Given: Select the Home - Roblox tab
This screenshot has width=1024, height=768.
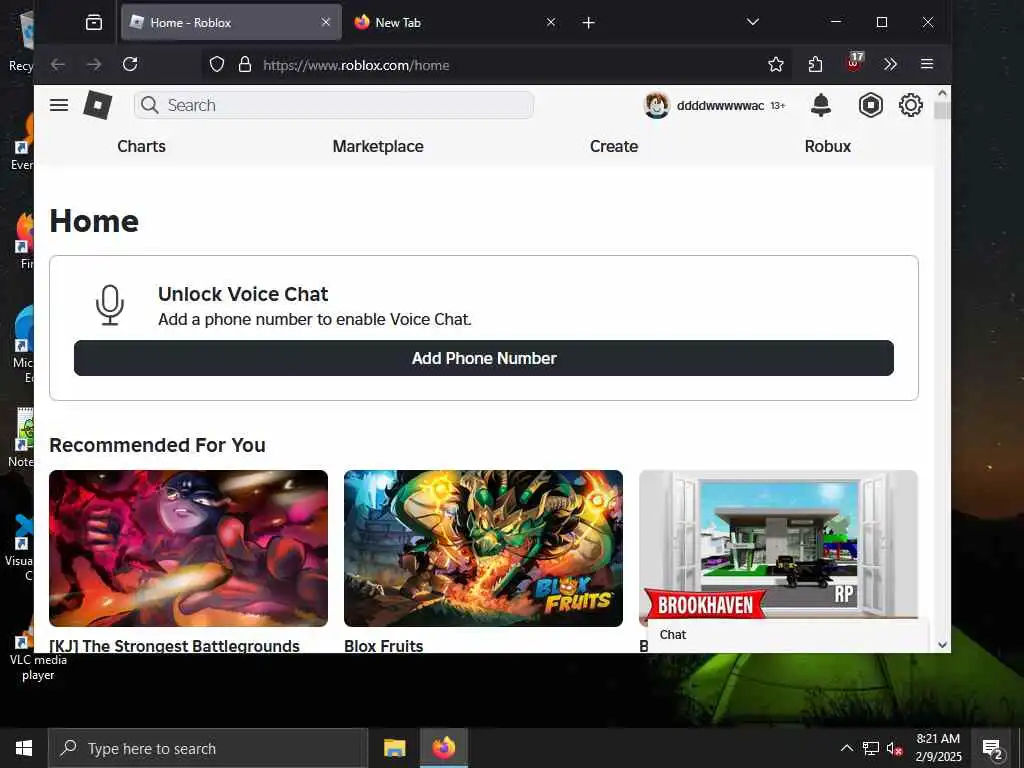Looking at the screenshot, I should (x=231, y=22).
